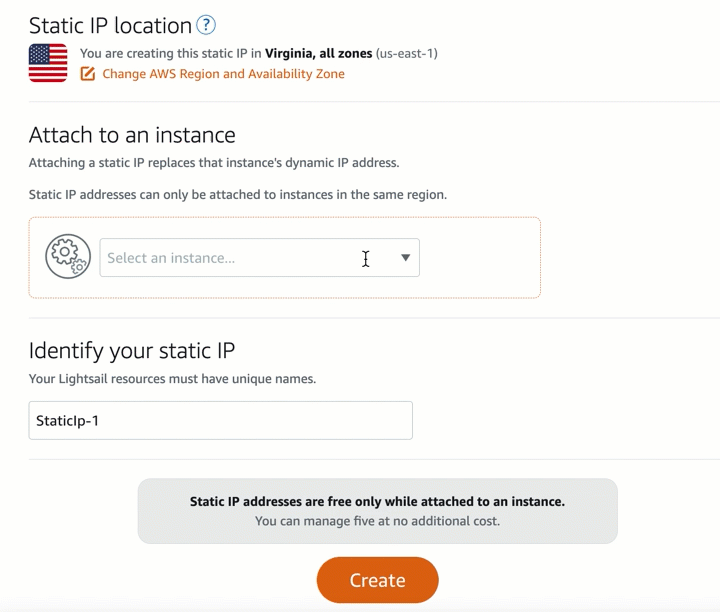Open the Select an instance combo box
The width and height of the screenshot is (720, 612).
click(259, 258)
